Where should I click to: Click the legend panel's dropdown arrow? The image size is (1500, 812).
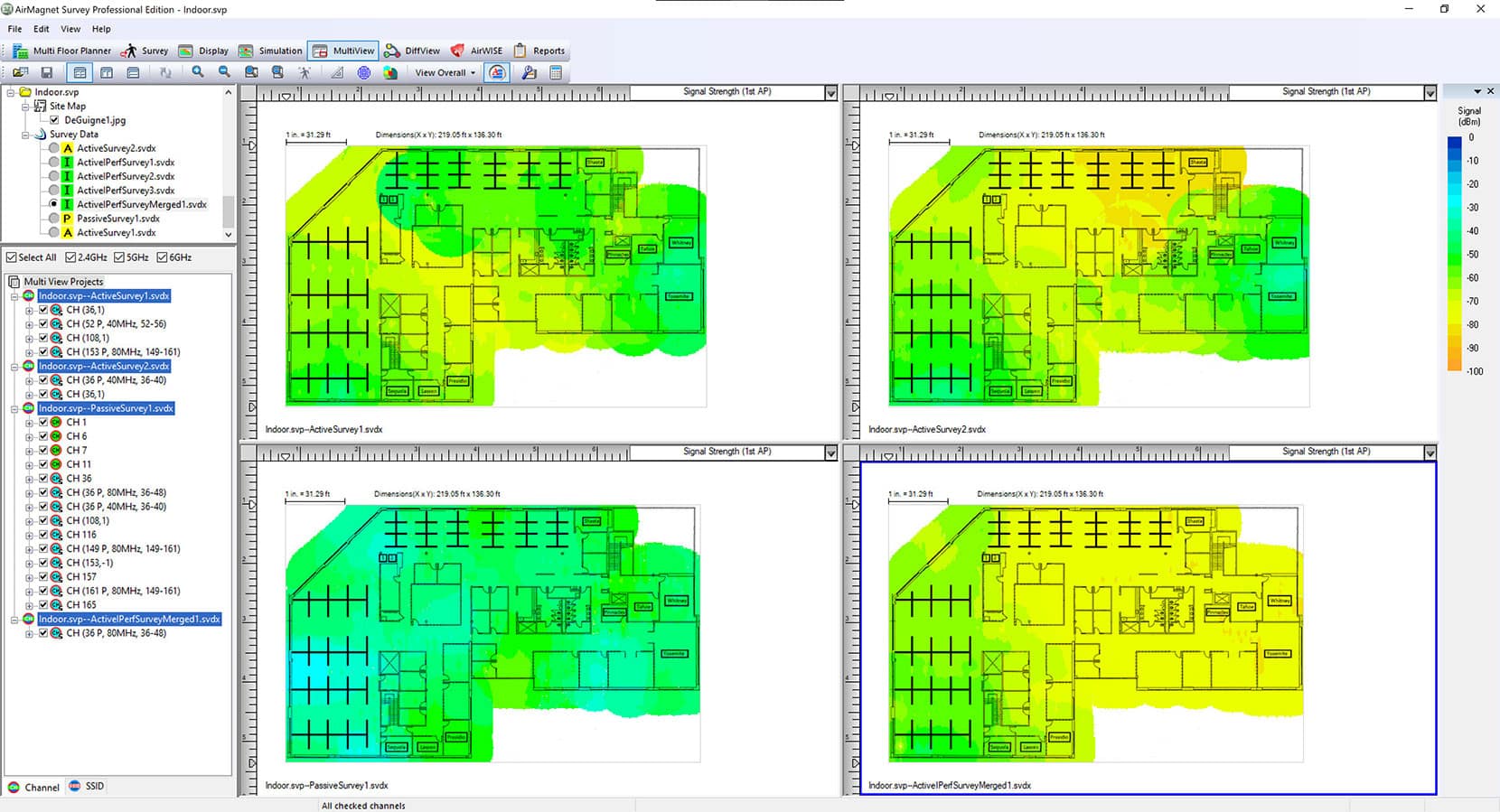point(1477,91)
